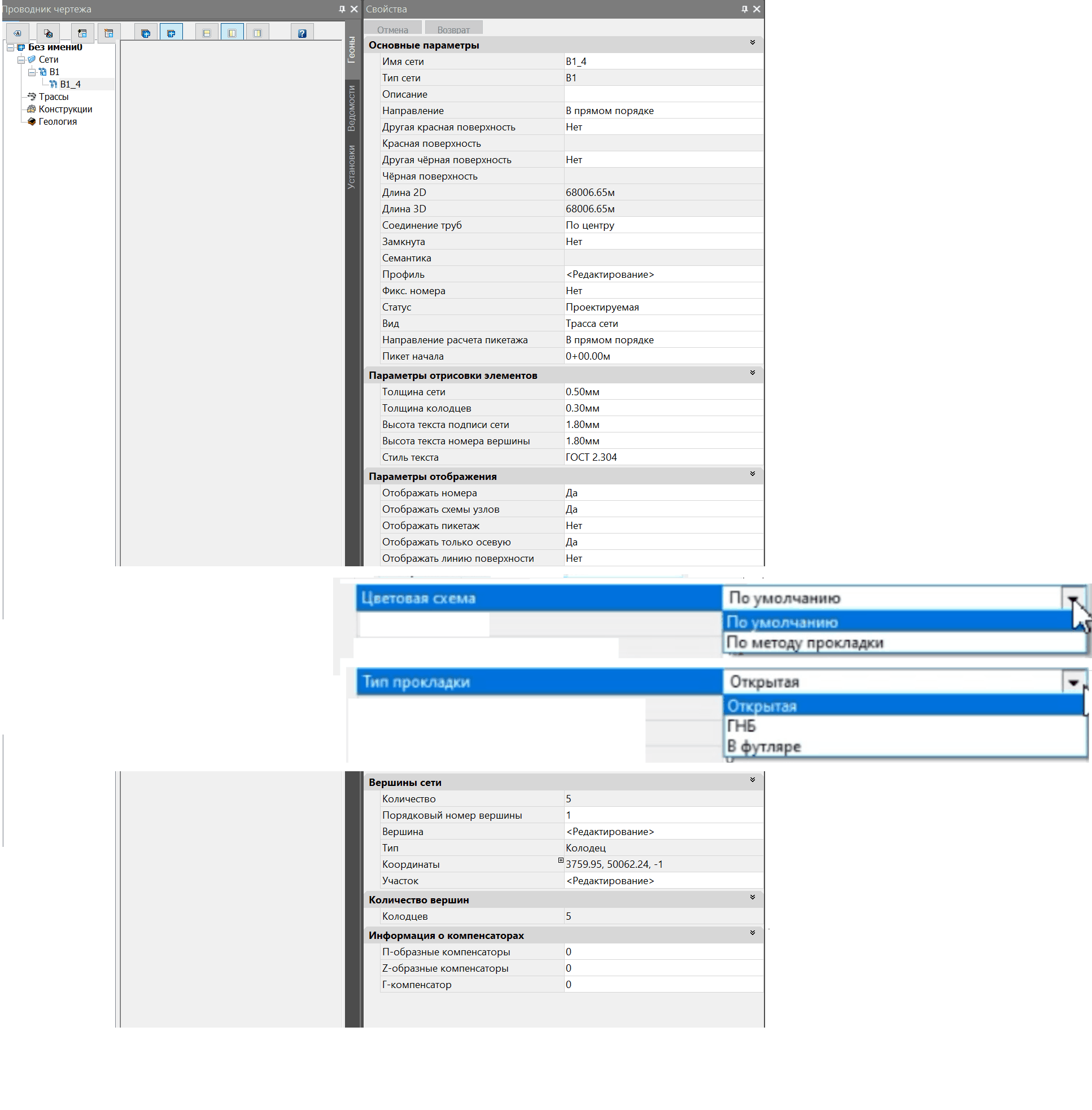Collapse the Вершины сети section
This screenshot has height=1110, width=1092.
click(752, 780)
